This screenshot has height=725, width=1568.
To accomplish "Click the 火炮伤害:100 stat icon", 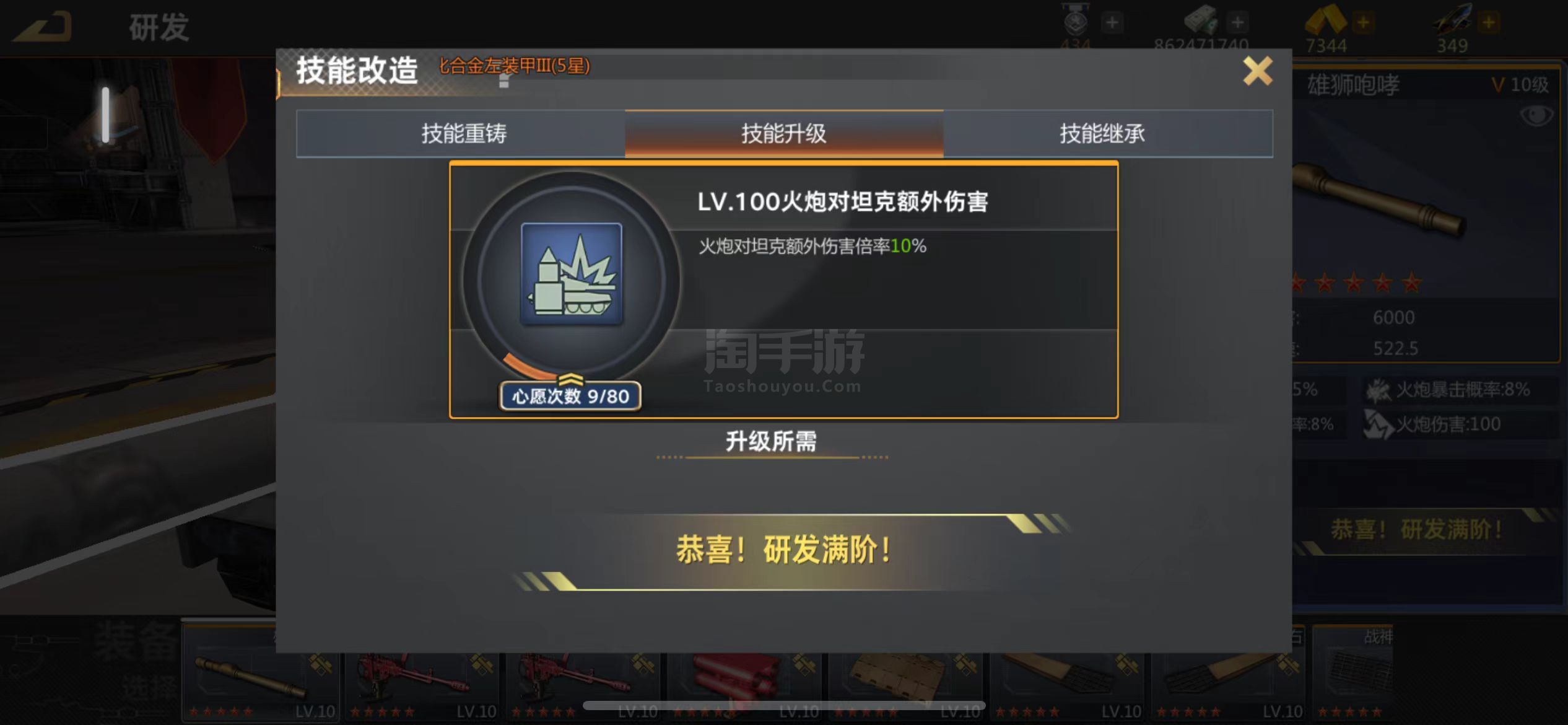I will coord(1379,424).
